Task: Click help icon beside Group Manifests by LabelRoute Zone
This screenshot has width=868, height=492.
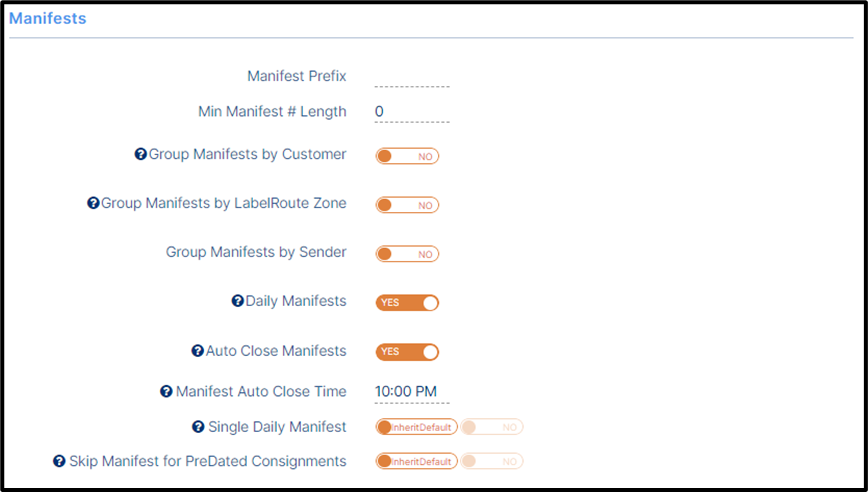Action: click(x=93, y=203)
